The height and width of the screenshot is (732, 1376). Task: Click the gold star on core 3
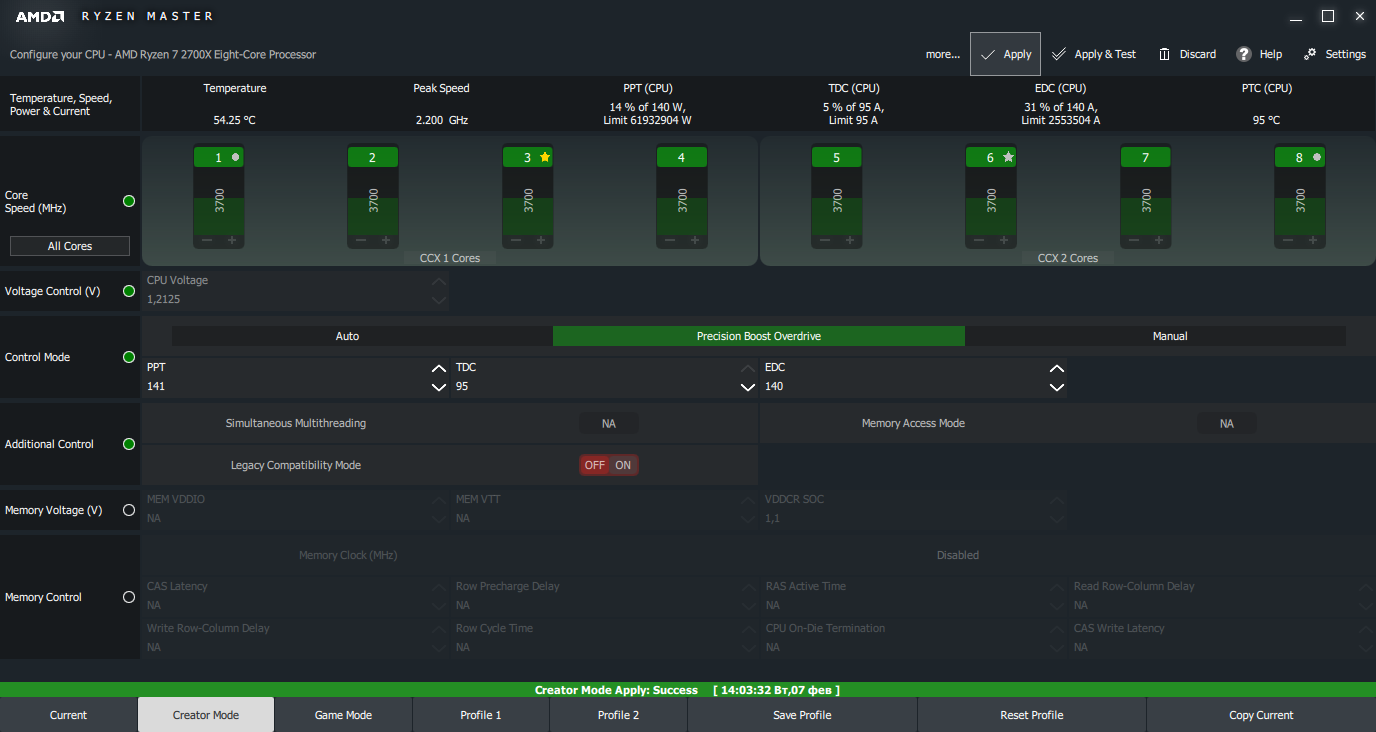544,157
